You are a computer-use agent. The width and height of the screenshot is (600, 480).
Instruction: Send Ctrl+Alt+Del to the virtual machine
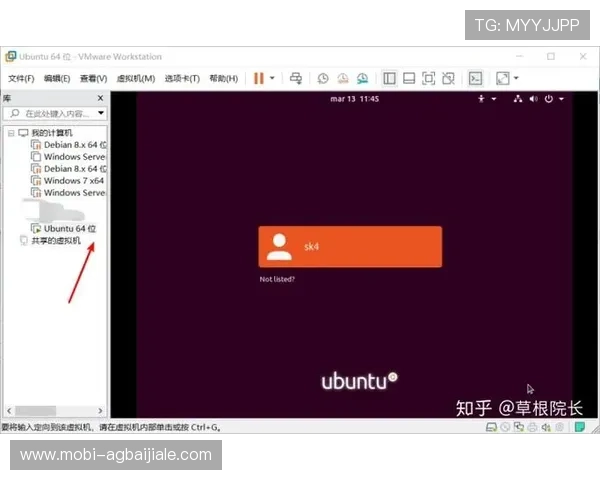point(295,78)
